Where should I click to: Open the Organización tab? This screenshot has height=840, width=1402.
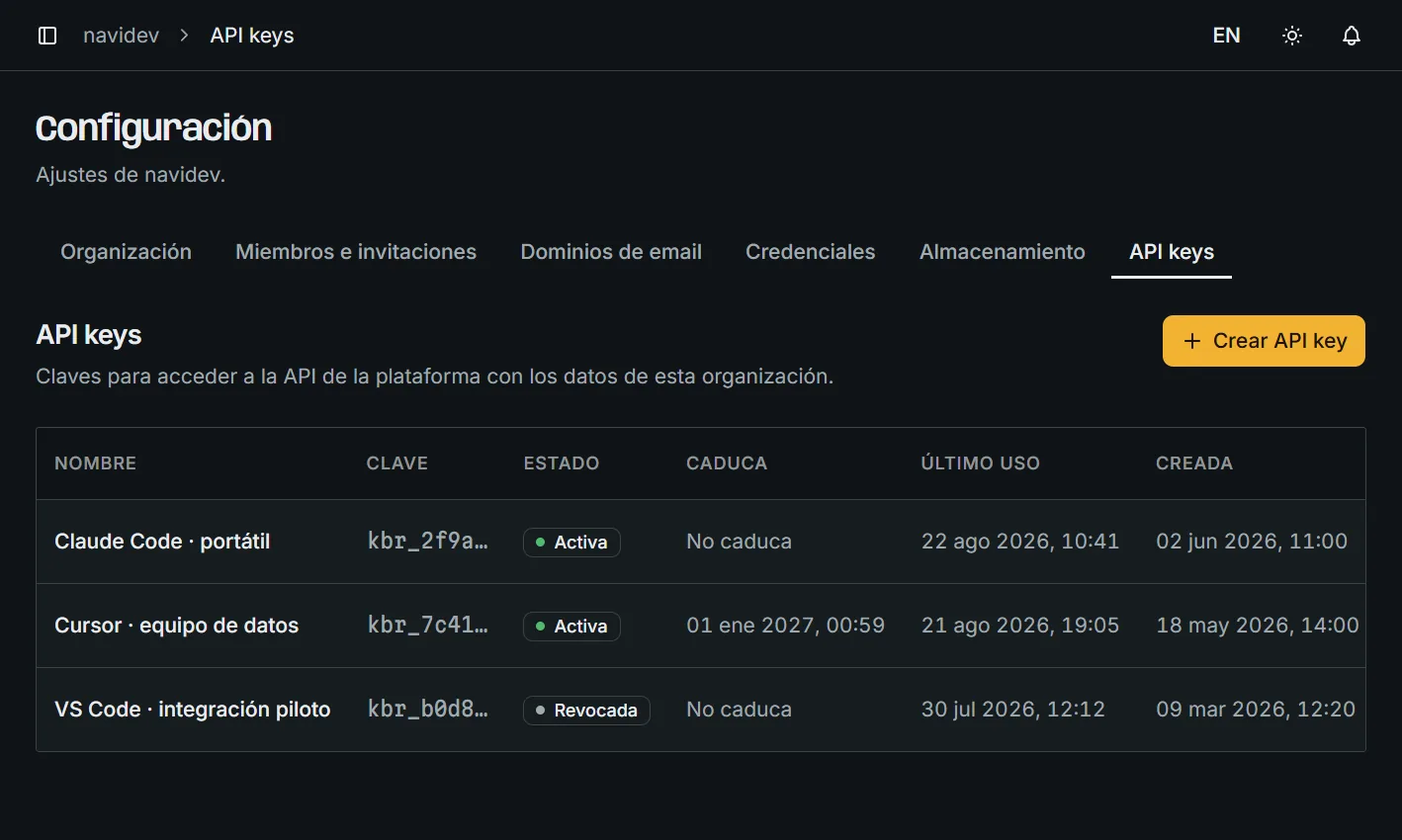(126, 252)
